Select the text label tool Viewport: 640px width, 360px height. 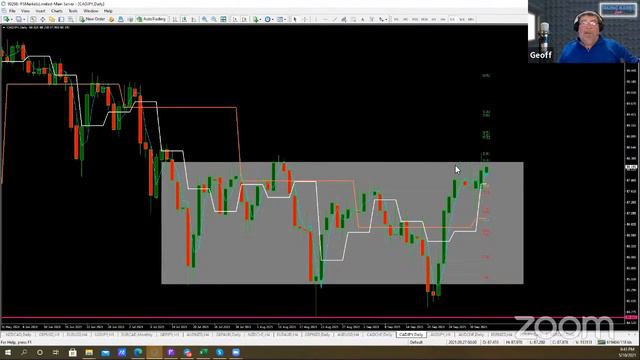point(372,19)
